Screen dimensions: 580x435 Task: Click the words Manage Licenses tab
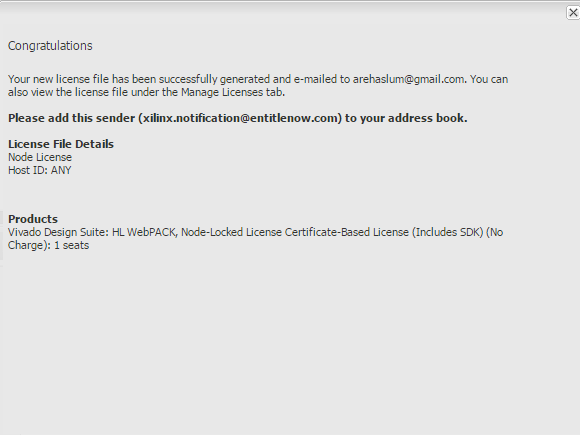click(x=232, y=92)
